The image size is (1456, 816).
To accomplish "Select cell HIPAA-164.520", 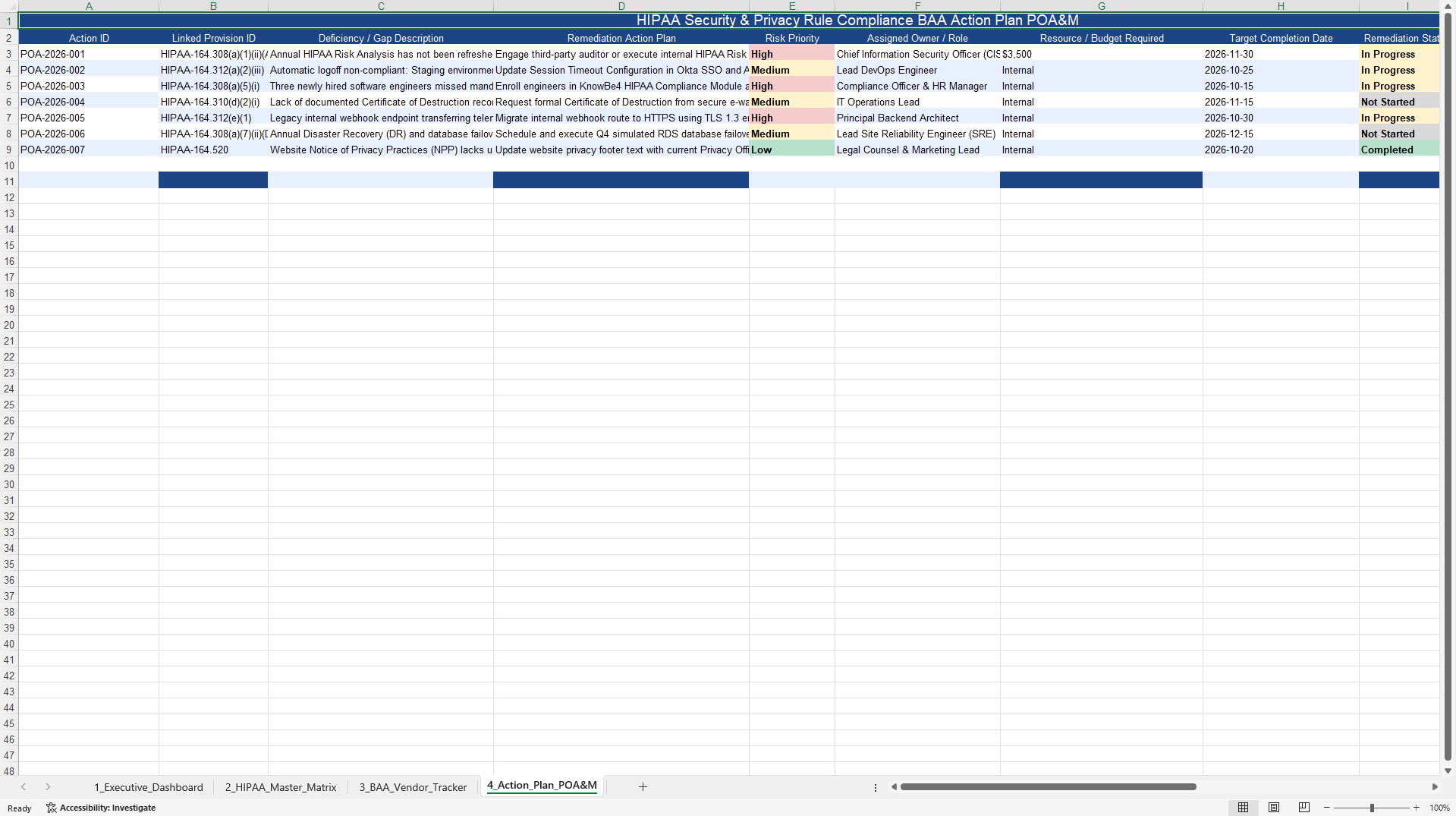I will pos(213,150).
